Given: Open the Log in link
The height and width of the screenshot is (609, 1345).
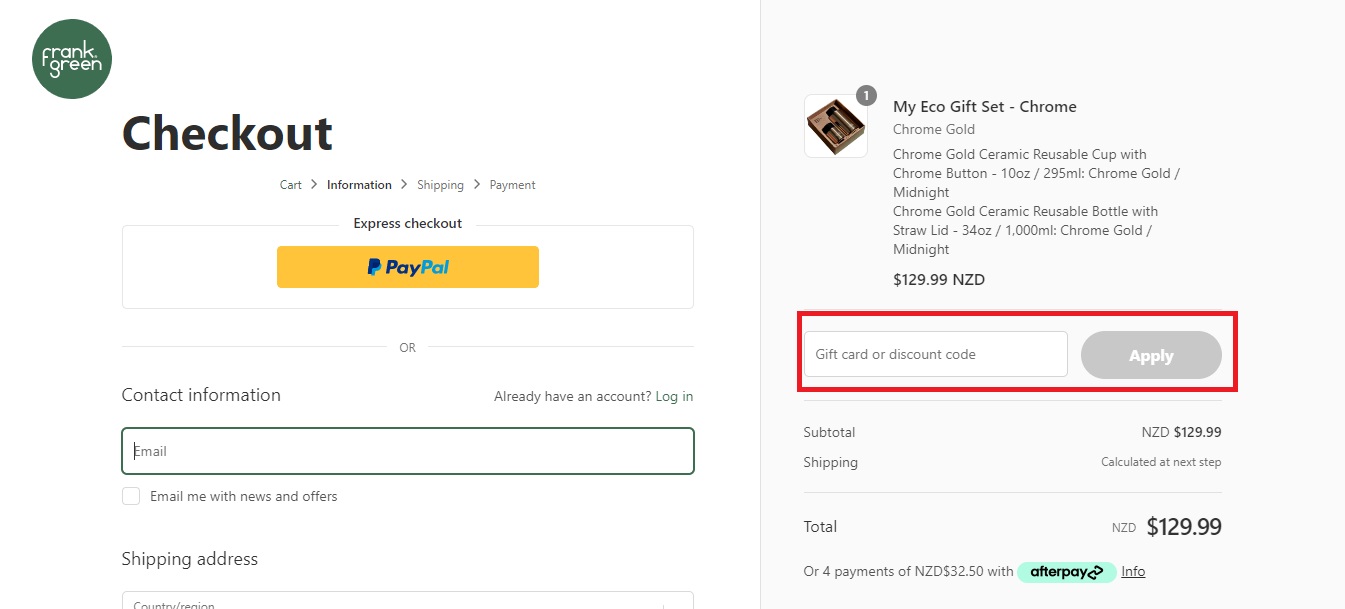Looking at the screenshot, I should pos(674,396).
